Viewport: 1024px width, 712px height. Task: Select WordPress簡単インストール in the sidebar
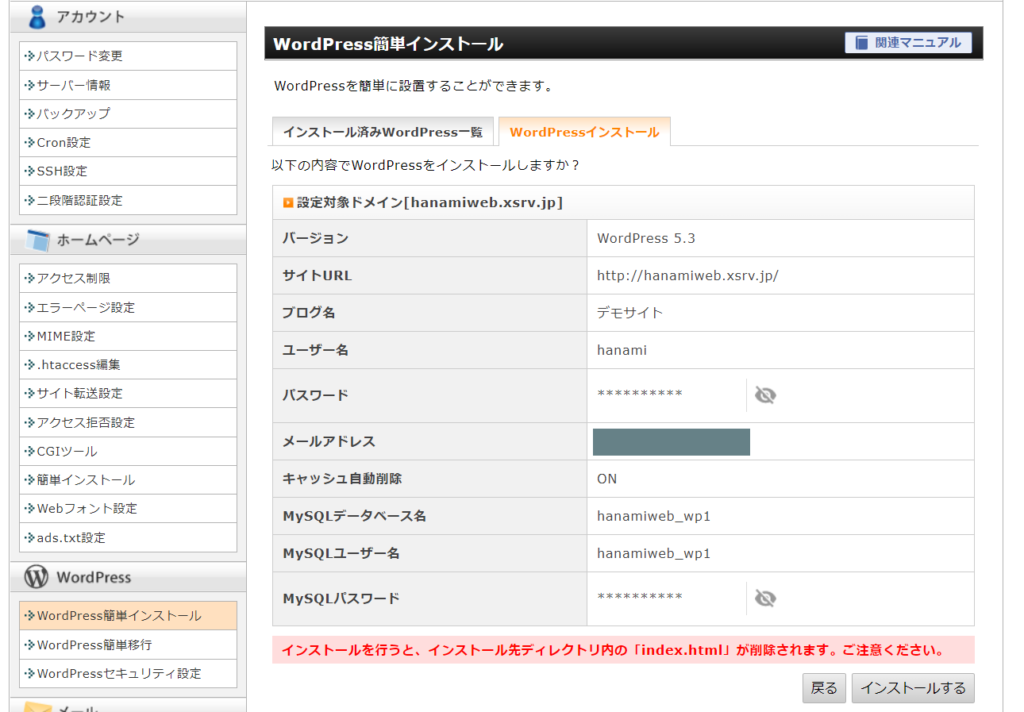128,616
